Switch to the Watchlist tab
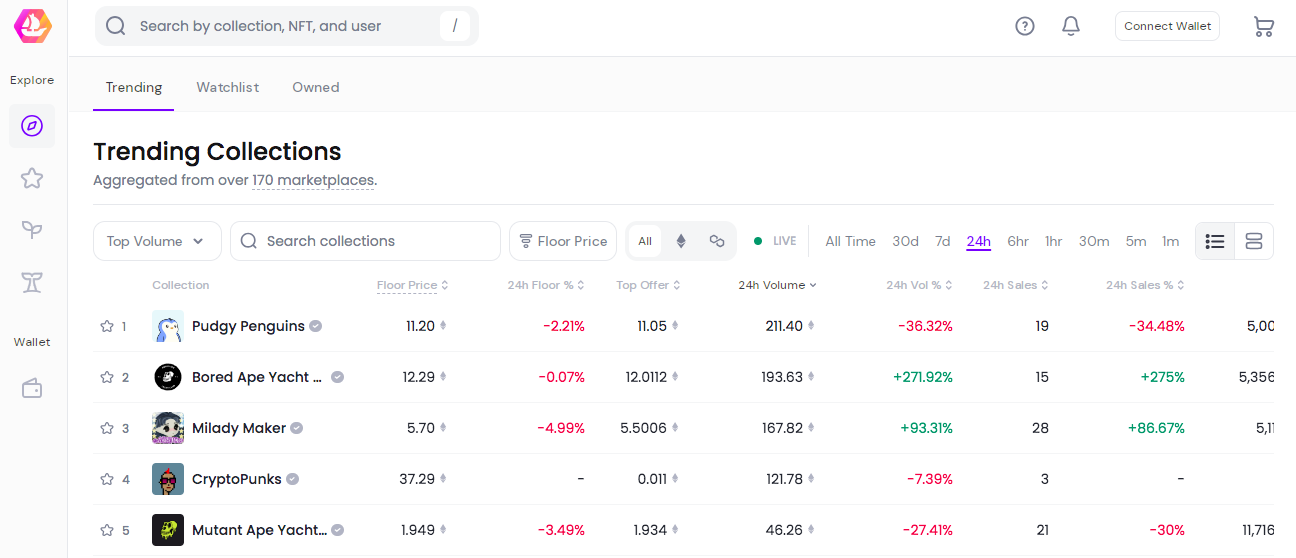The width and height of the screenshot is (1296, 558). (228, 87)
